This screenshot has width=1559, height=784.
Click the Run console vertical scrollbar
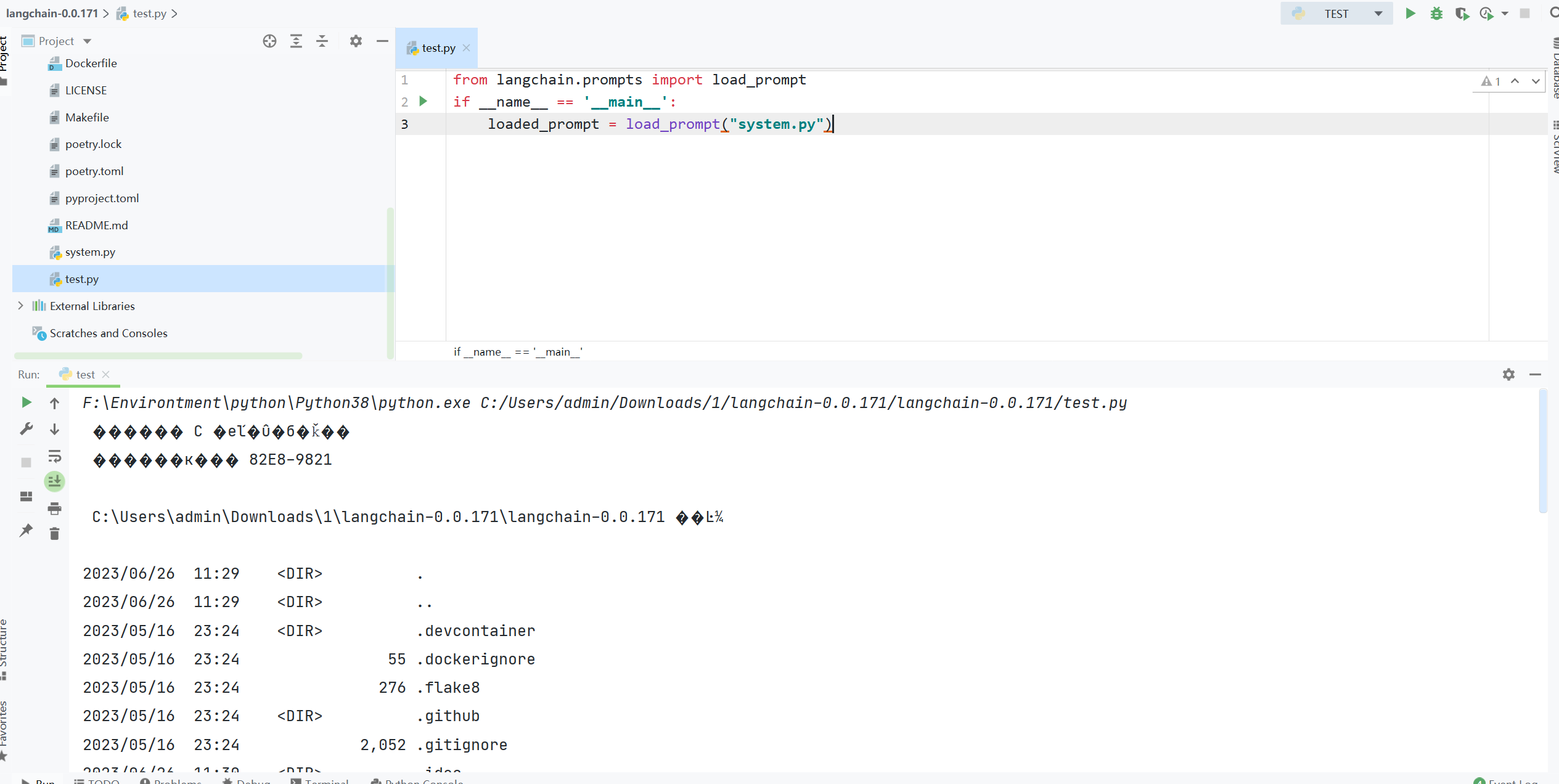point(1542,451)
